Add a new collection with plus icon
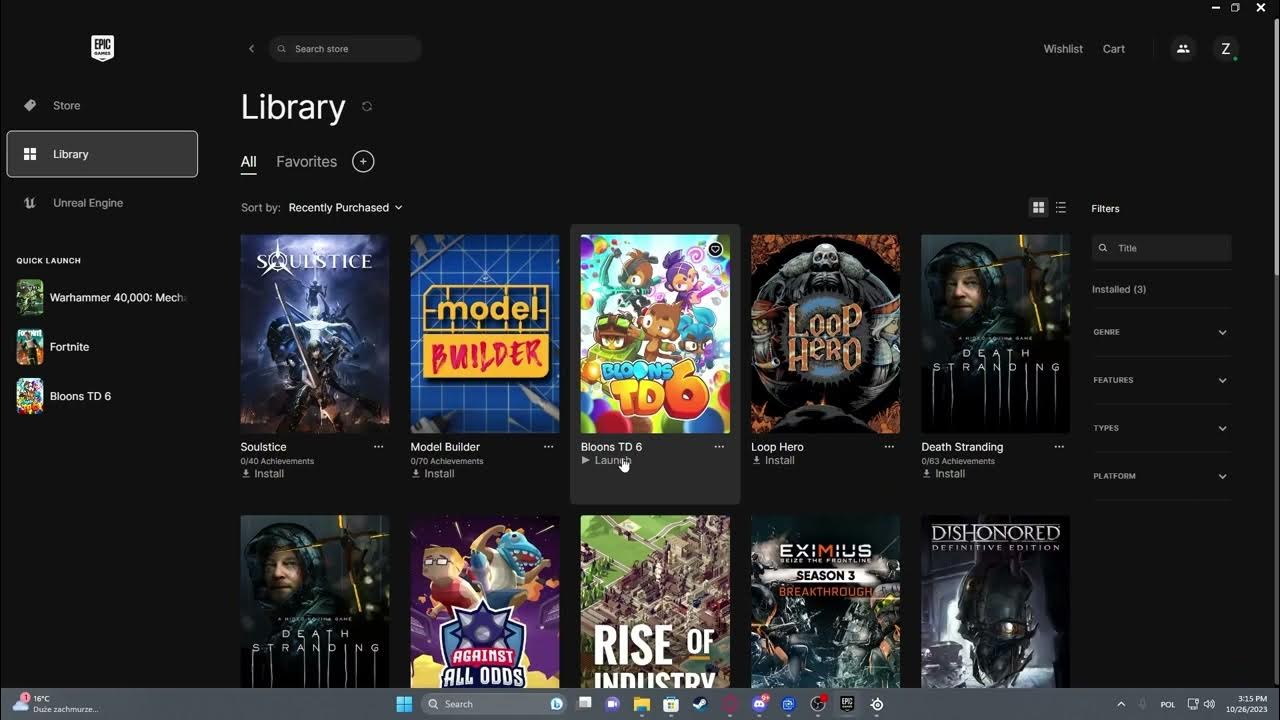This screenshot has height=720, width=1280. (x=363, y=161)
